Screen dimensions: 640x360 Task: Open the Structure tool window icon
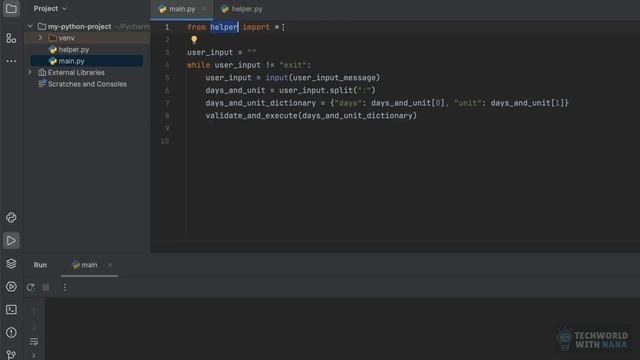click(11, 38)
